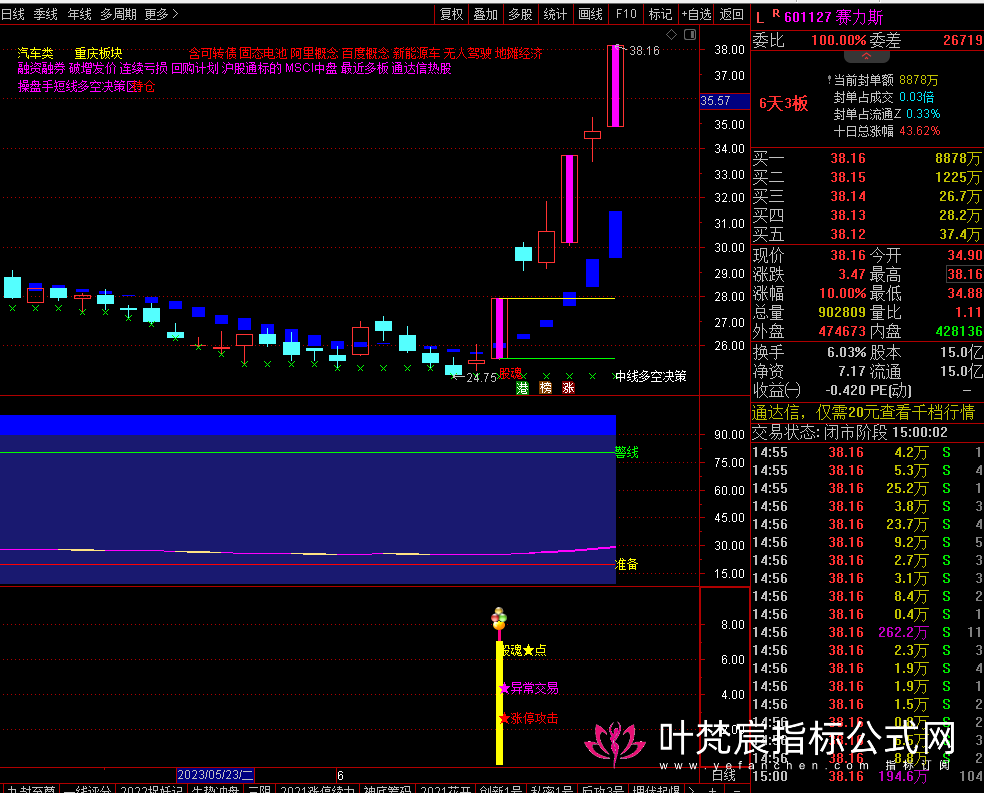Click the diamond icon above the chart

[x=671, y=35]
